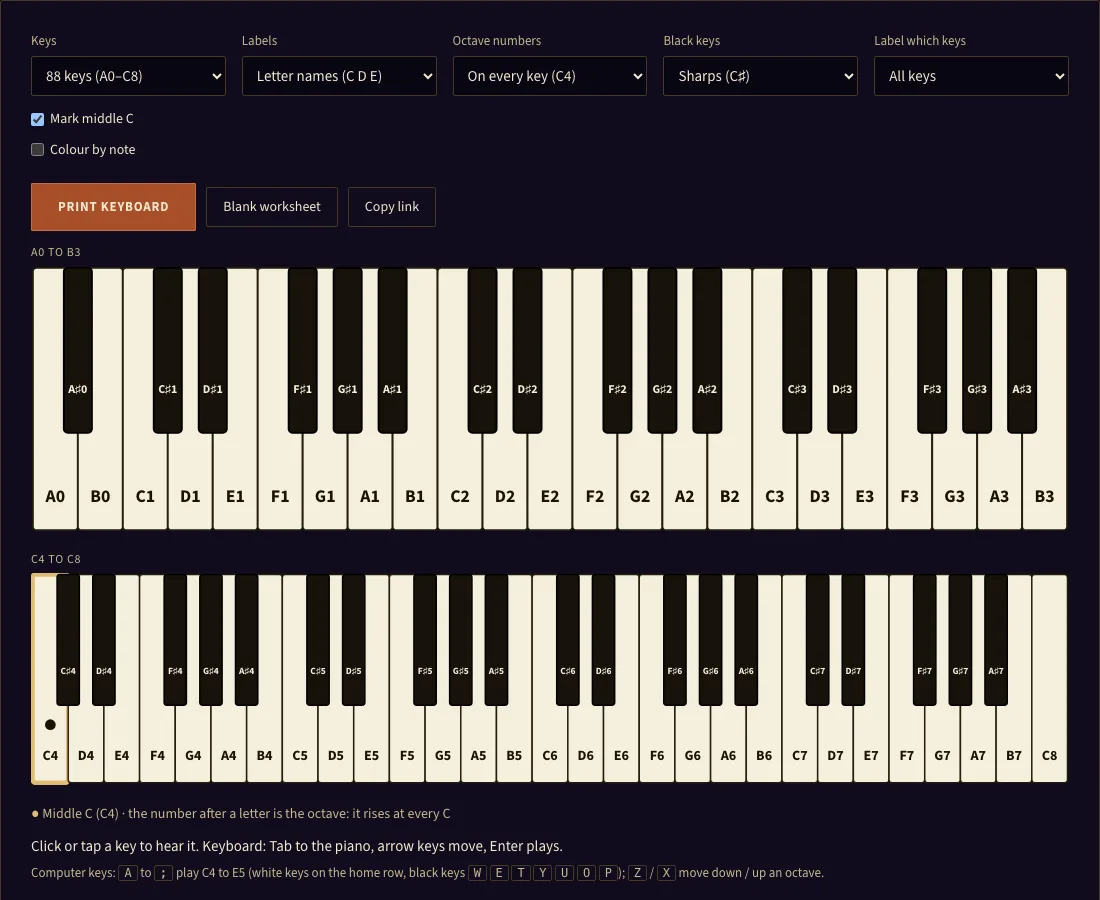The height and width of the screenshot is (900, 1100).
Task: Open the Black keys naming dropdown
Action: point(760,76)
